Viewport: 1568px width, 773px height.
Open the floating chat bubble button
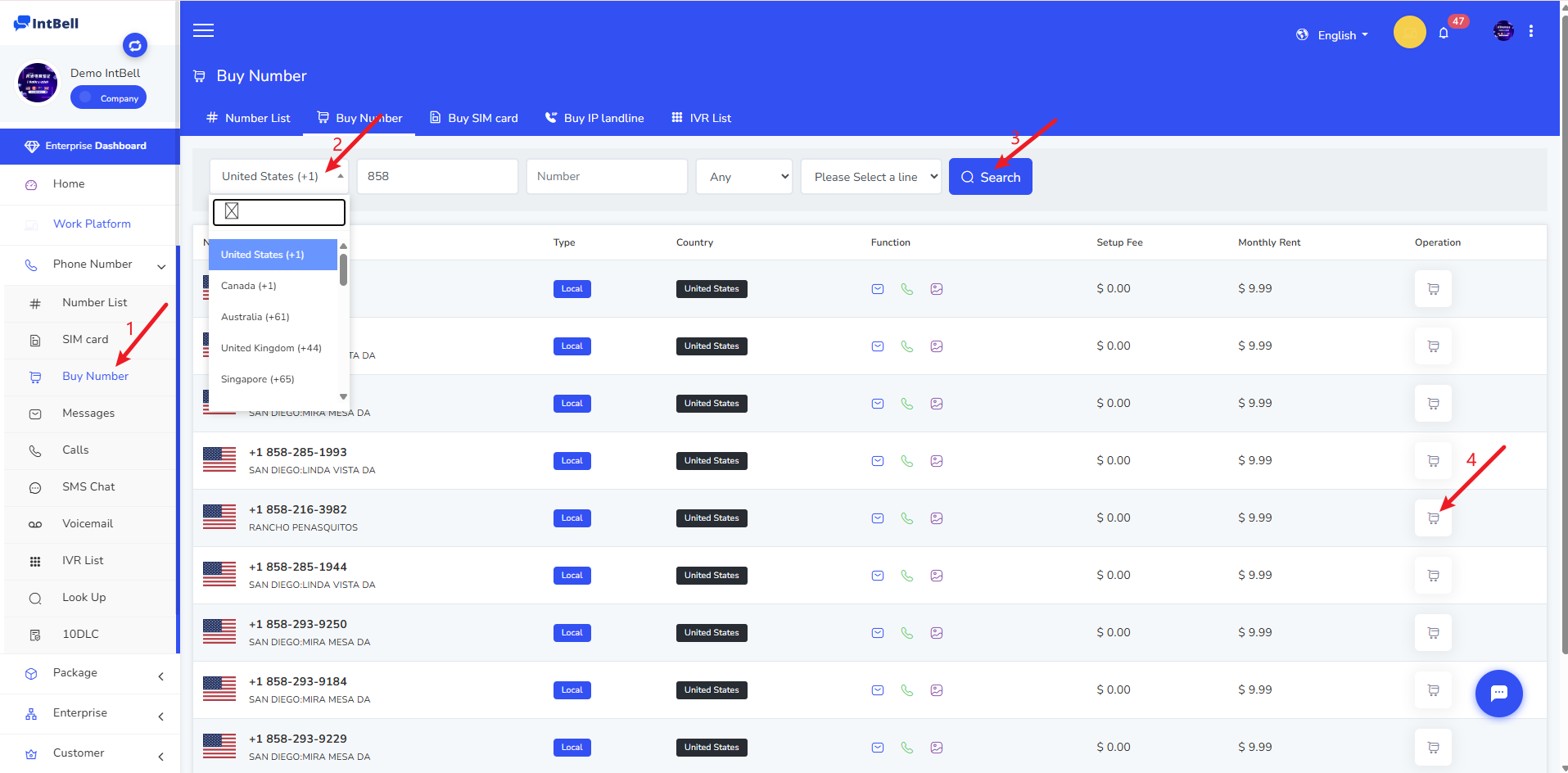pyautogui.click(x=1498, y=694)
